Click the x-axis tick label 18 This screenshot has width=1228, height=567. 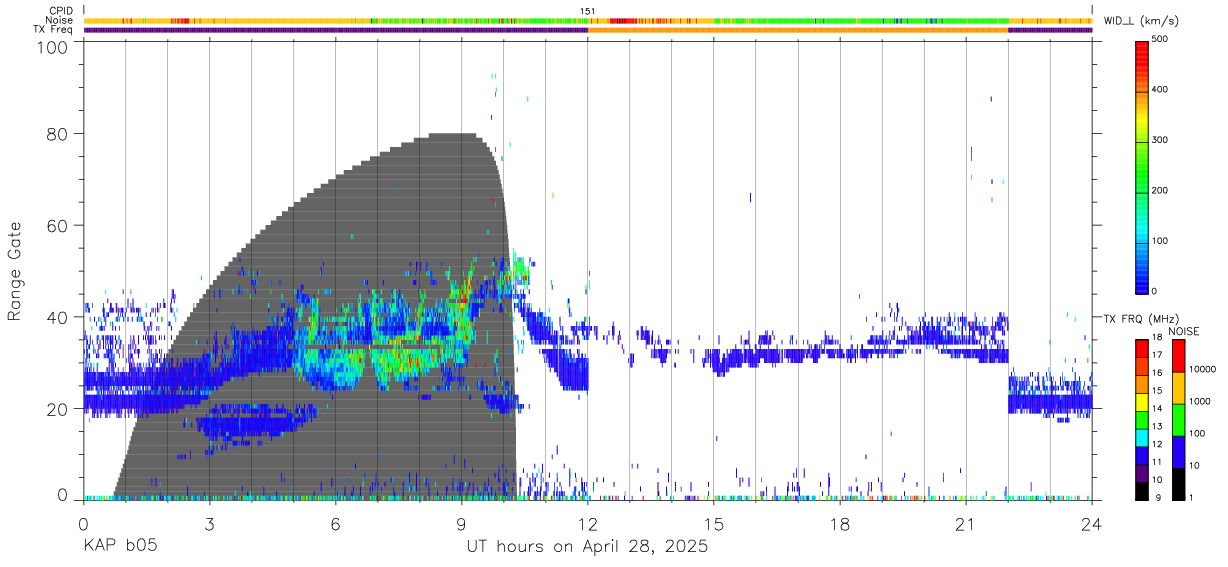pyautogui.click(x=840, y=524)
